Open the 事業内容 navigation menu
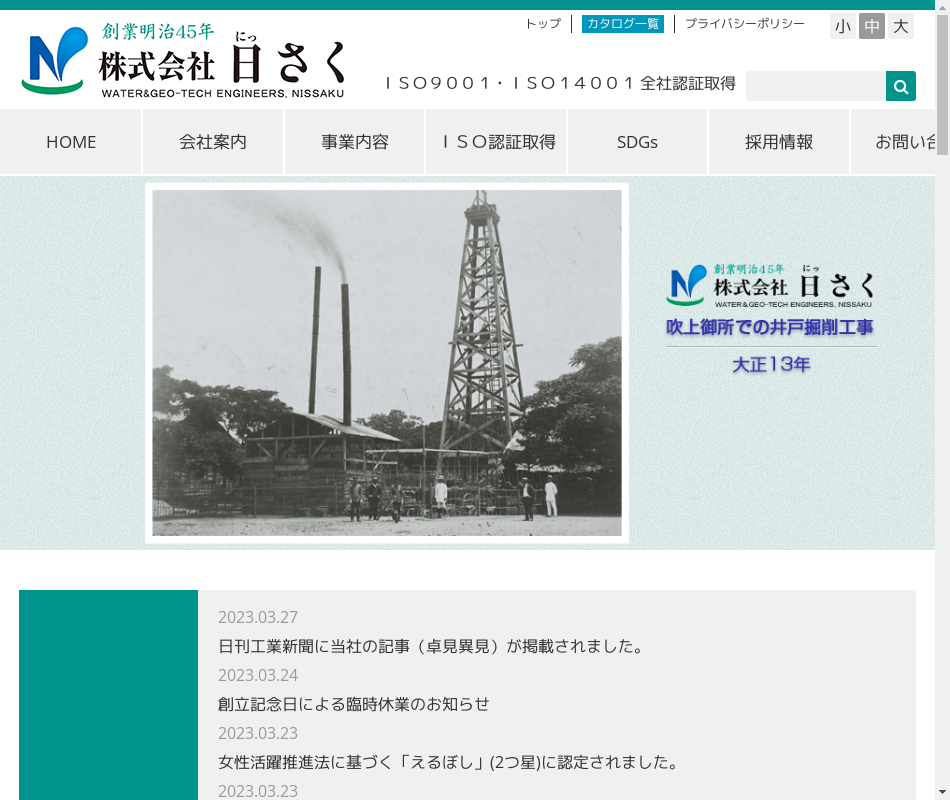Image resolution: width=950 pixels, height=800 pixels. (x=355, y=142)
